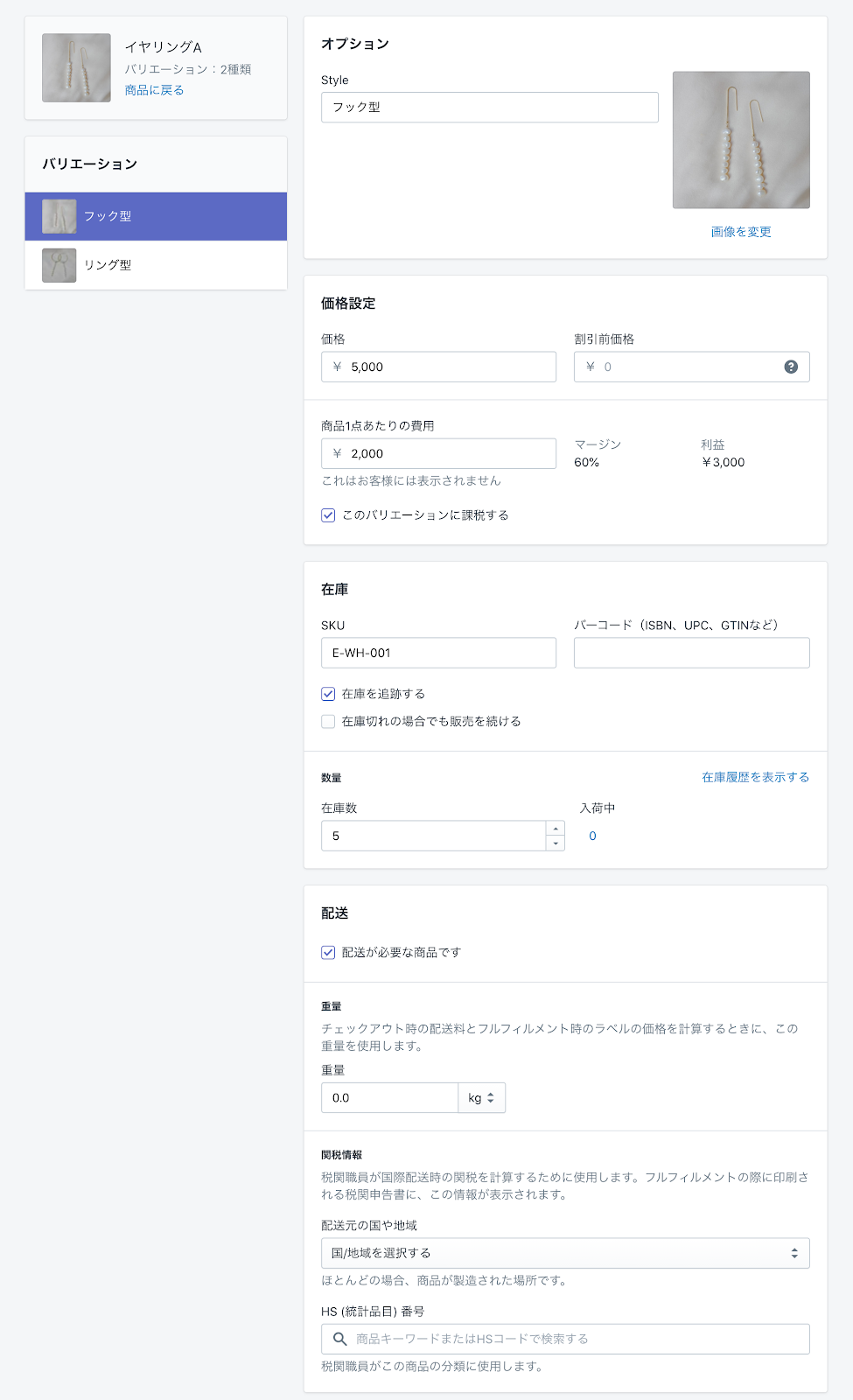Uncheck 在庫を追跡する checkbox

click(328, 694)
